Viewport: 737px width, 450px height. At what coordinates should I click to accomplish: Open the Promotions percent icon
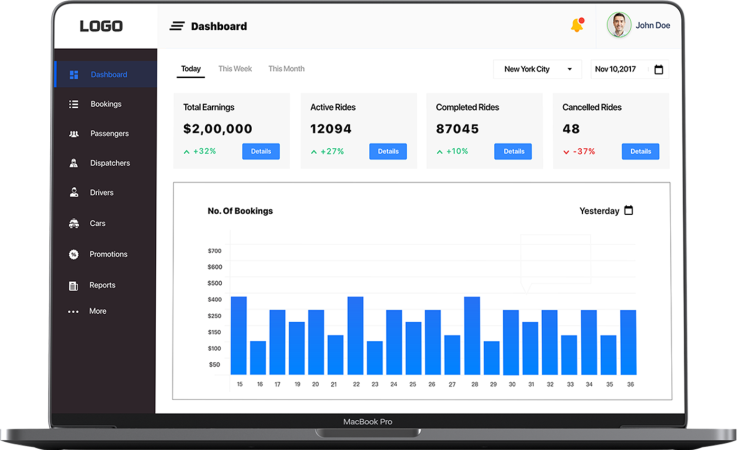73,255
